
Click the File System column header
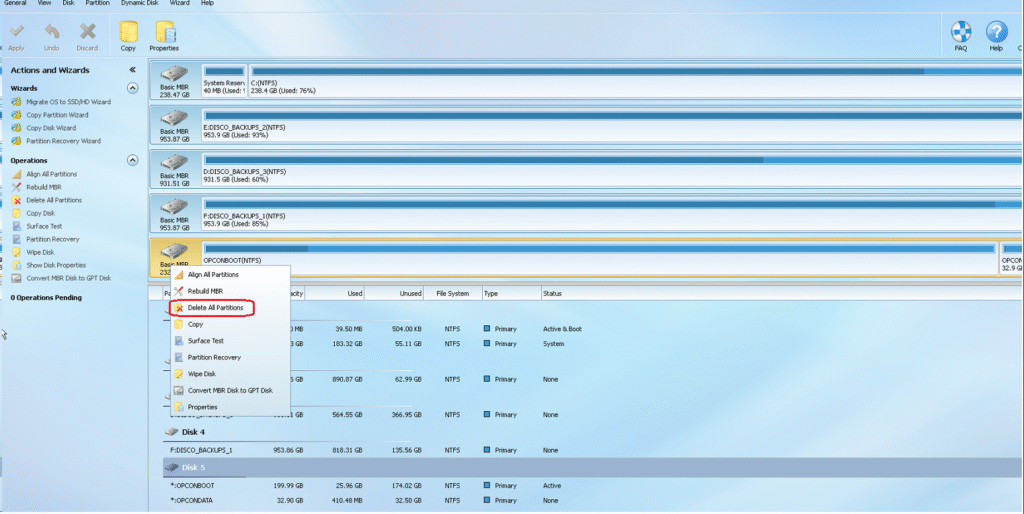tap(453, 294)
